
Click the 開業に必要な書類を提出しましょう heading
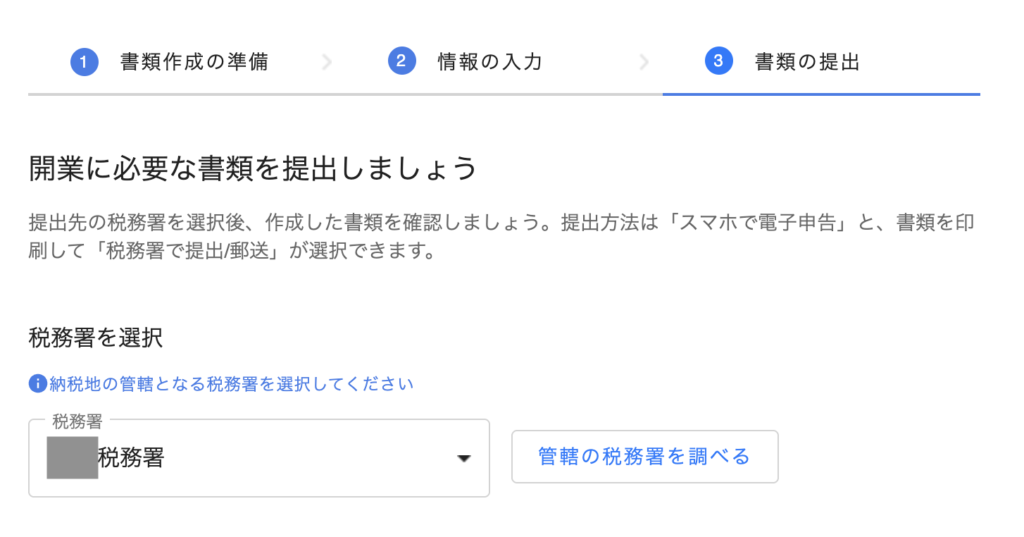[x=253, y=168]
